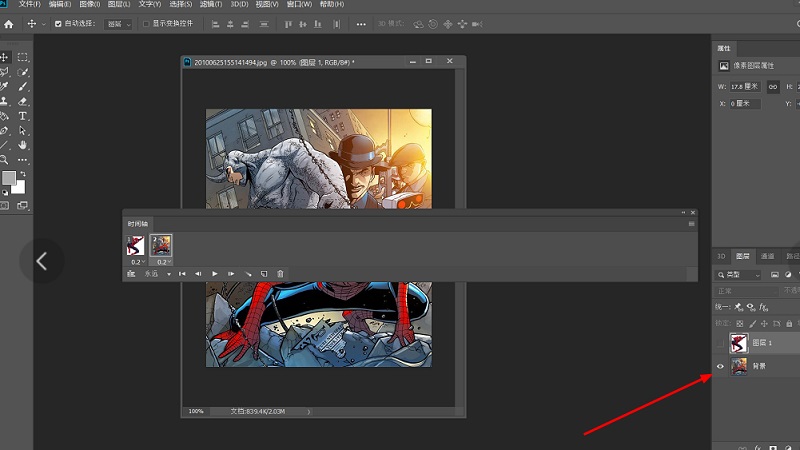Go to next frame button
This screenshot has height=450, width=800.
pyautogui.click(x=231, y=274)
